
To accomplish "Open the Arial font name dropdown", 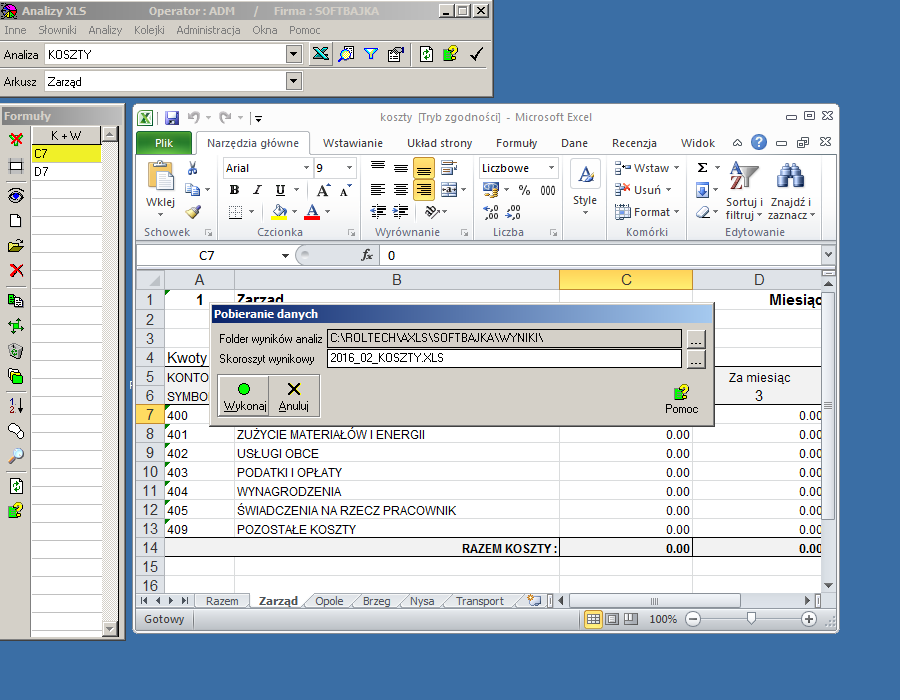I will [306, 168].
